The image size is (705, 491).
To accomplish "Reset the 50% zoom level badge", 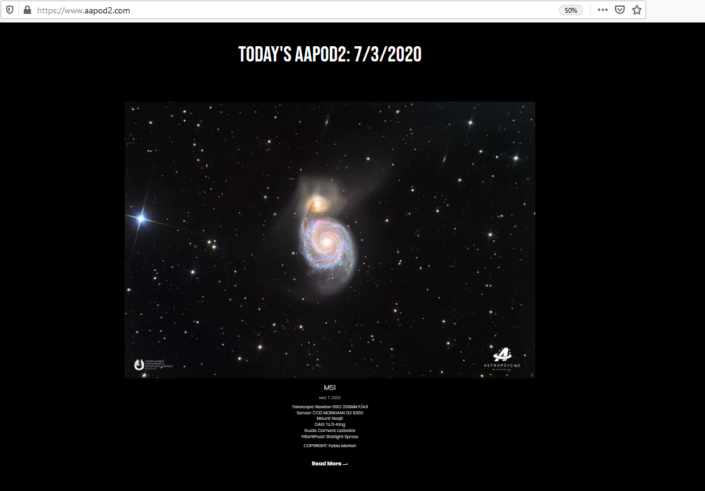I will (x=571, y=10).
